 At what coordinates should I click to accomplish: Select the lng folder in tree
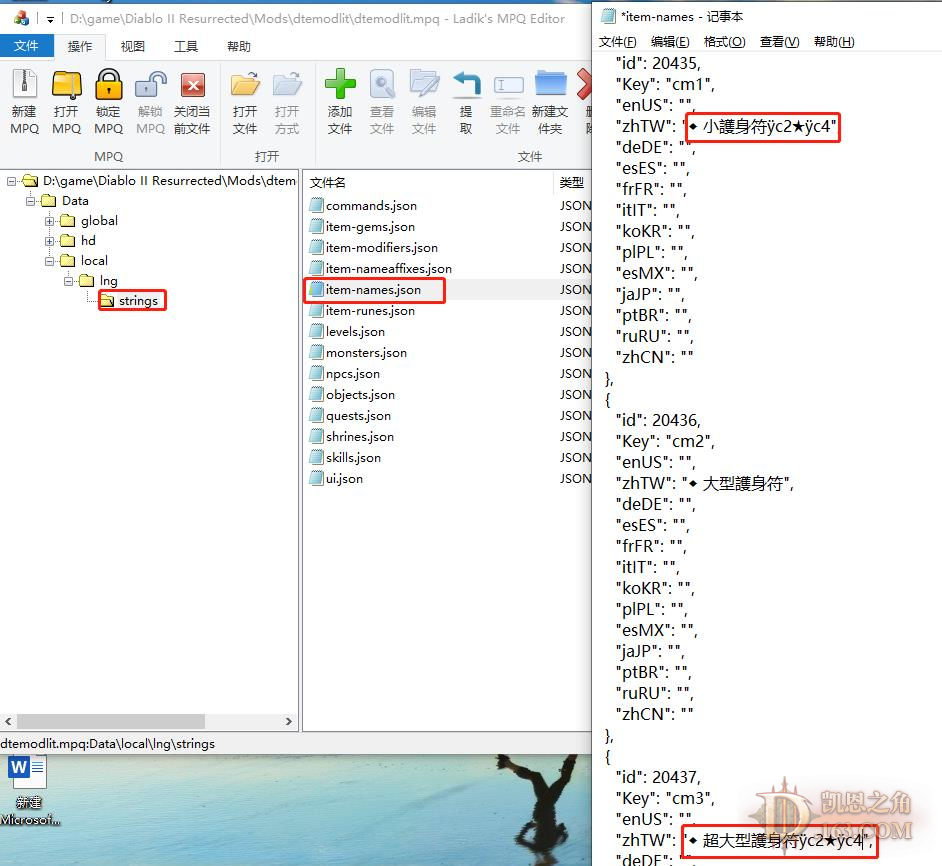point(109,280)
